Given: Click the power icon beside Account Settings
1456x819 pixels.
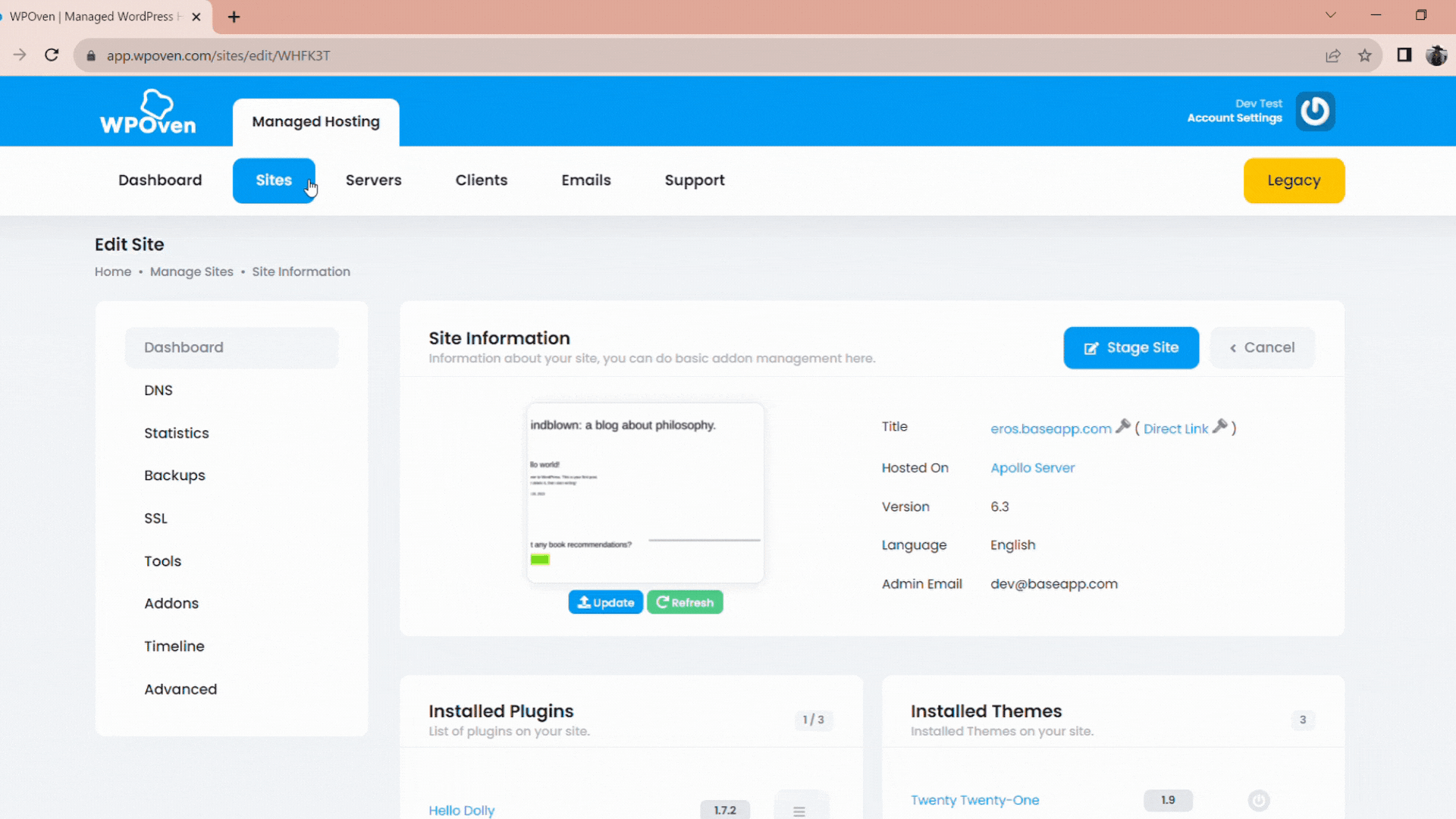Looking at the screenshot, I should coord(1315,111).
